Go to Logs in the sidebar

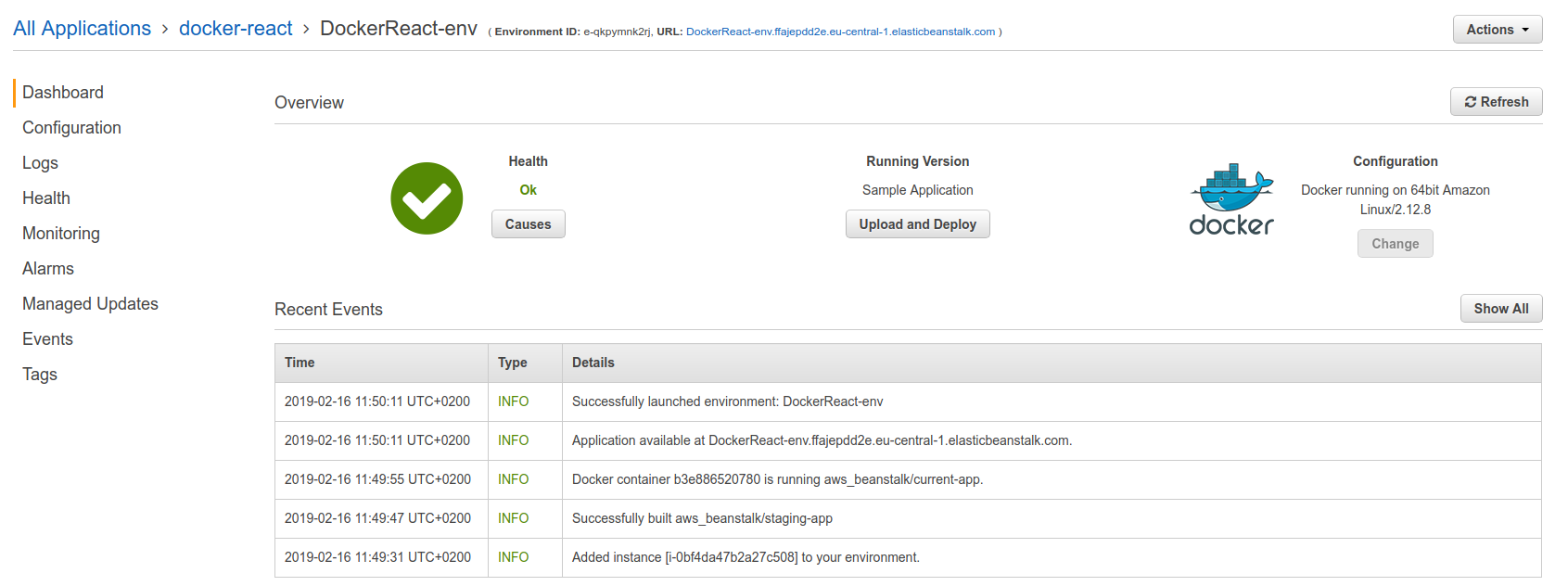40,163
